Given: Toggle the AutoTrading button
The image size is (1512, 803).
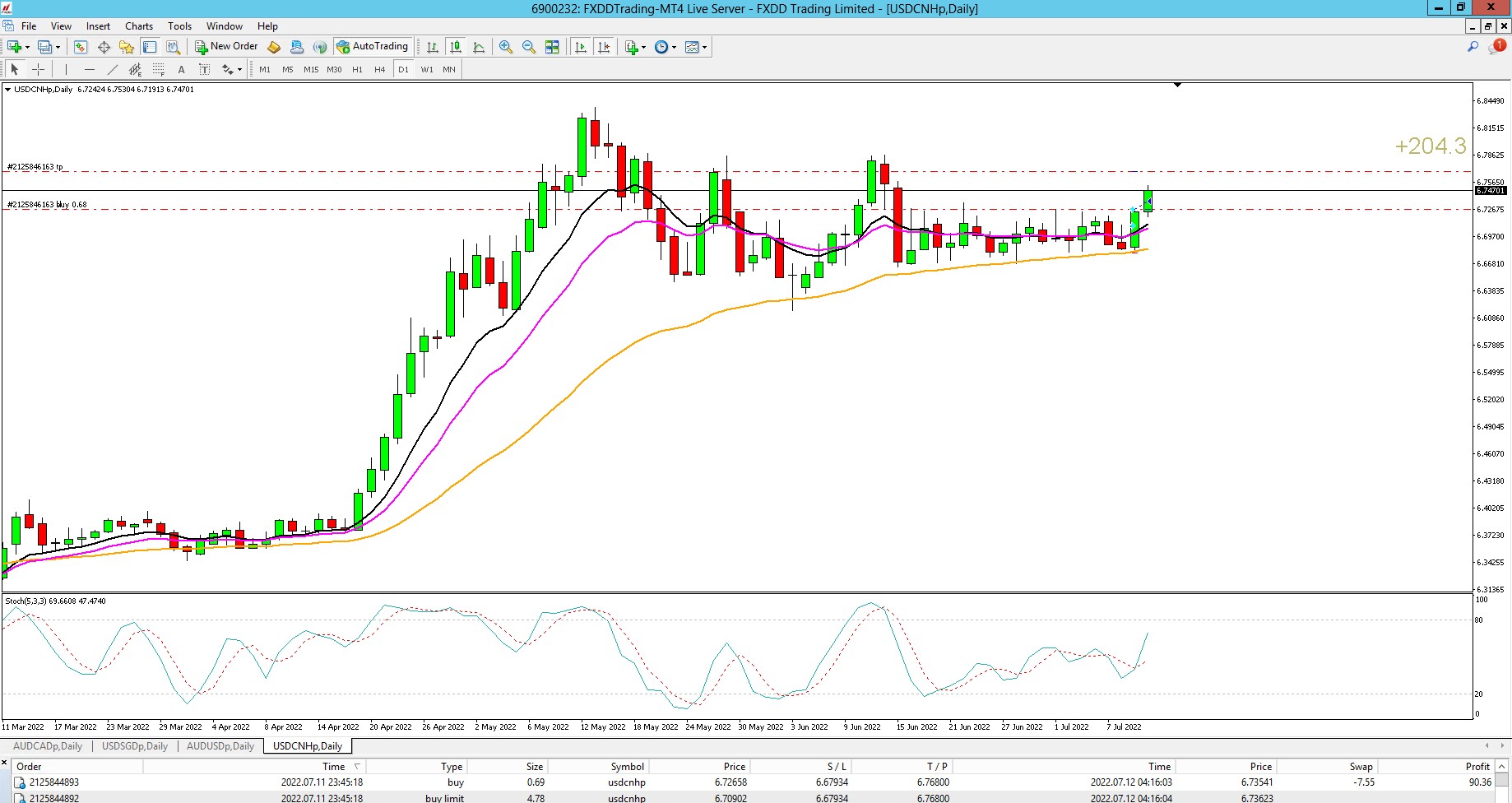Looking at the screenshot, I should (x=372, y=47).
